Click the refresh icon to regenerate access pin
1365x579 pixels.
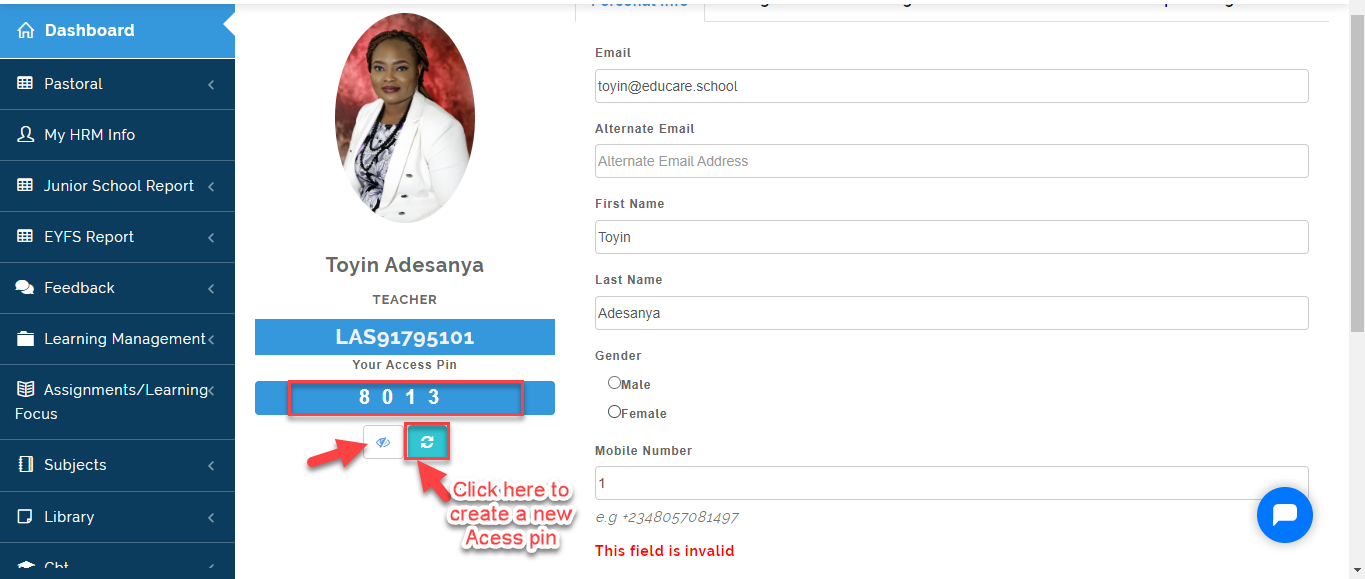427,442
